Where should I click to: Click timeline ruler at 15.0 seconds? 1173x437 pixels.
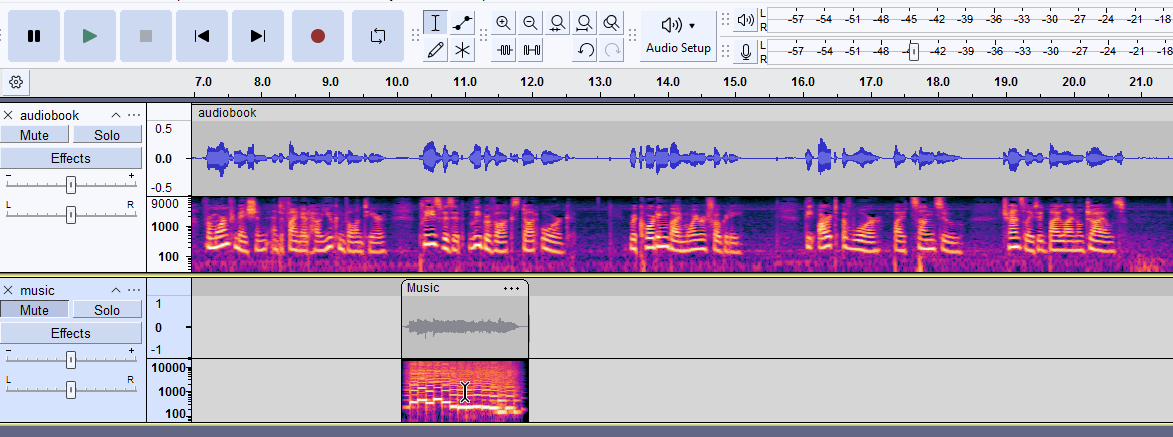click(x=735, y=82)
